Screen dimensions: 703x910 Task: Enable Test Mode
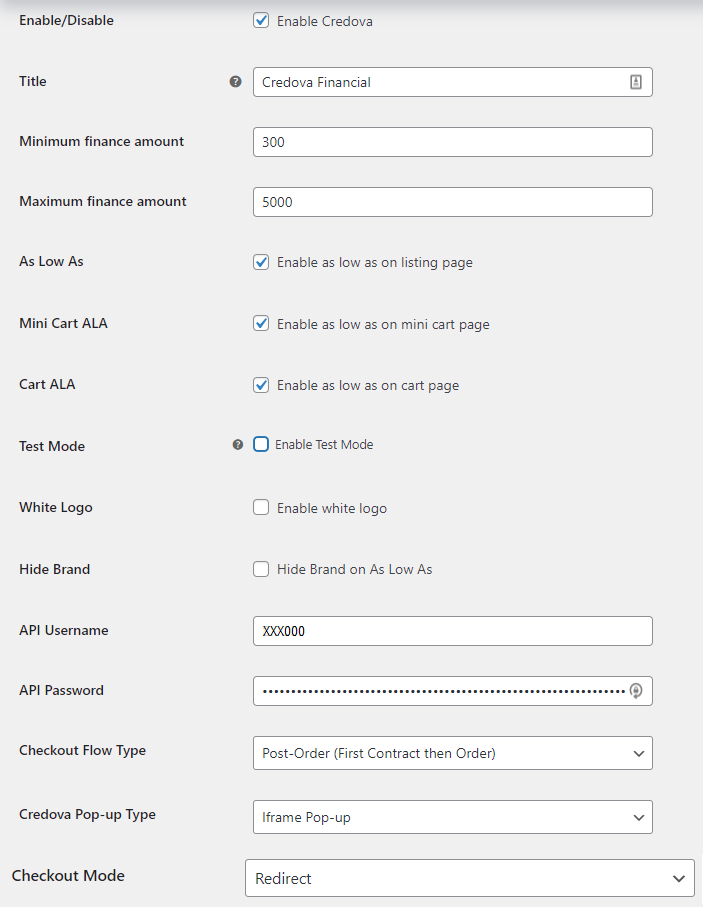[261, 444]
